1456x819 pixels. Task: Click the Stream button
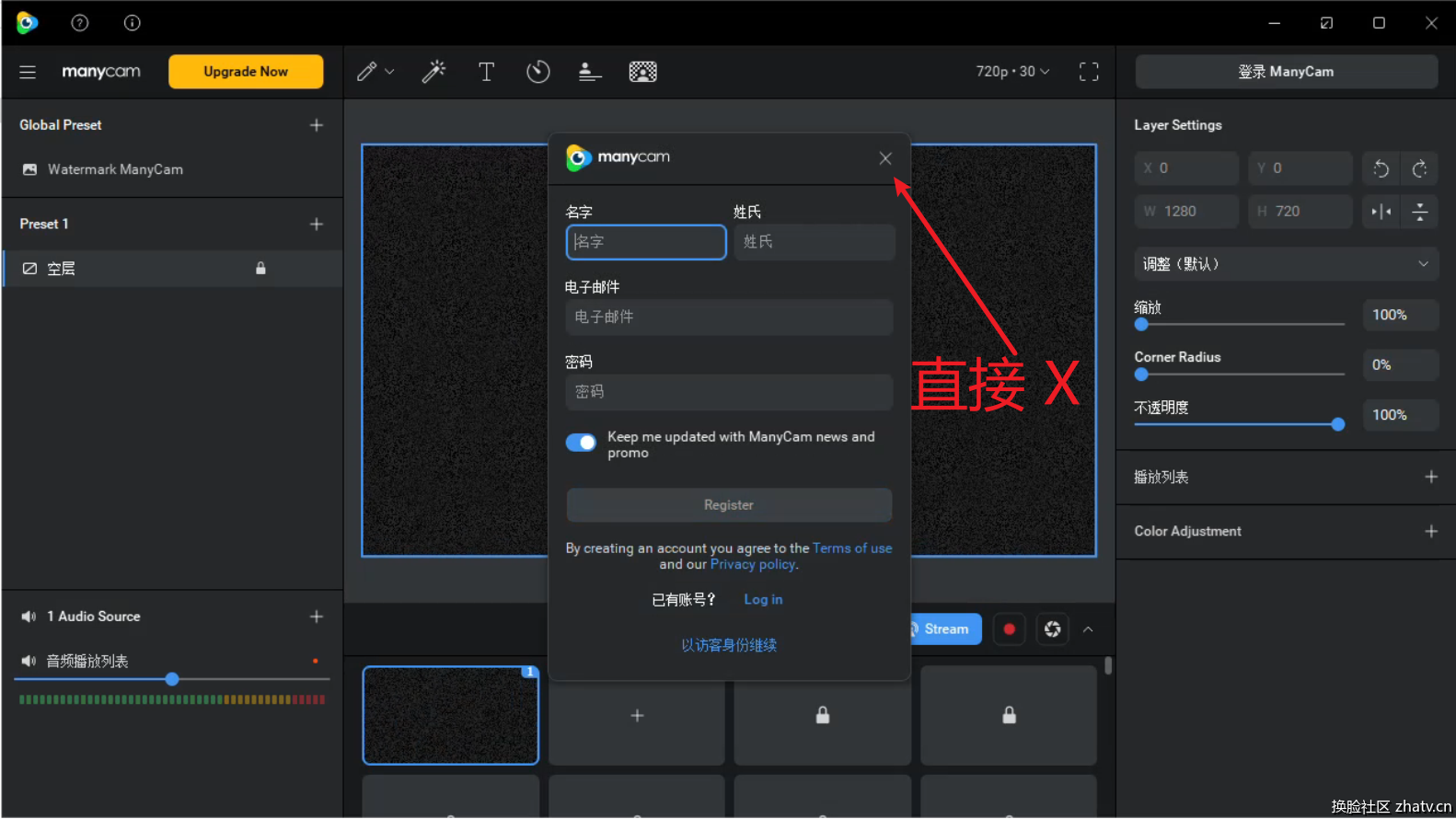946,629
